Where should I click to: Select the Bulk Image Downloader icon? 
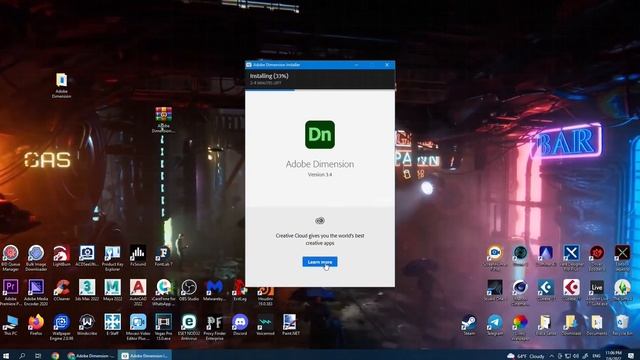pyautogui.click(x=36, y=258)
